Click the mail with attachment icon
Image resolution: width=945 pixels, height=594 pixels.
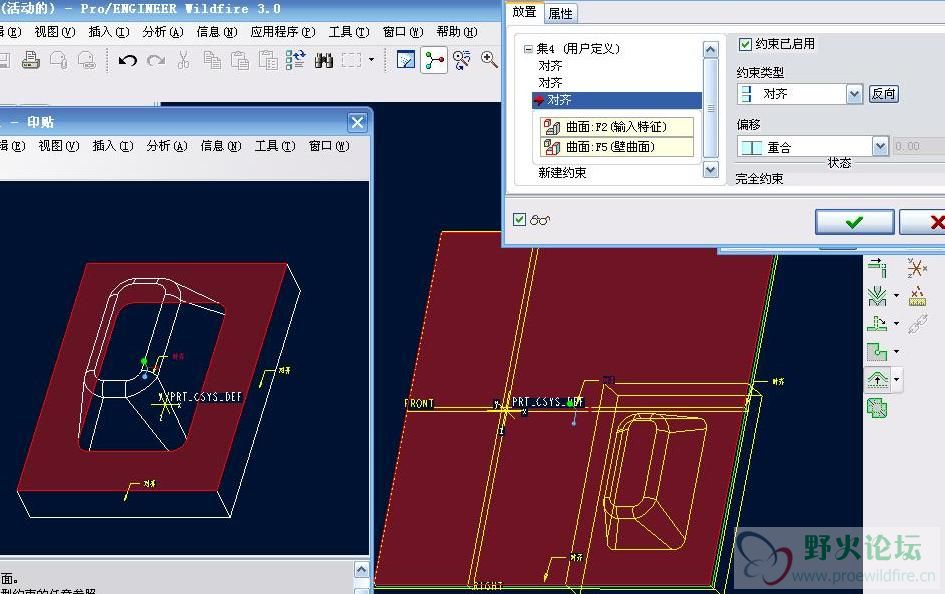[59, 60]
